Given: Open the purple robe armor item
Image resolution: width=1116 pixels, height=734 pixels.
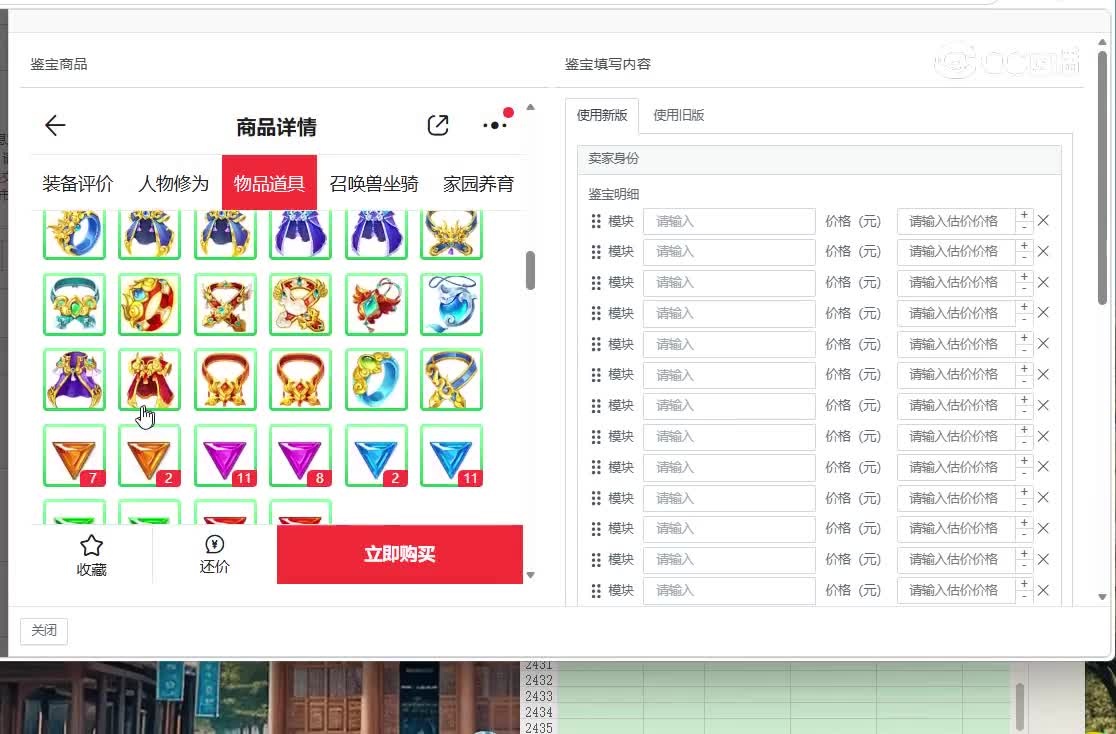Looking at the screenshot, I should [x=74, y=379].
